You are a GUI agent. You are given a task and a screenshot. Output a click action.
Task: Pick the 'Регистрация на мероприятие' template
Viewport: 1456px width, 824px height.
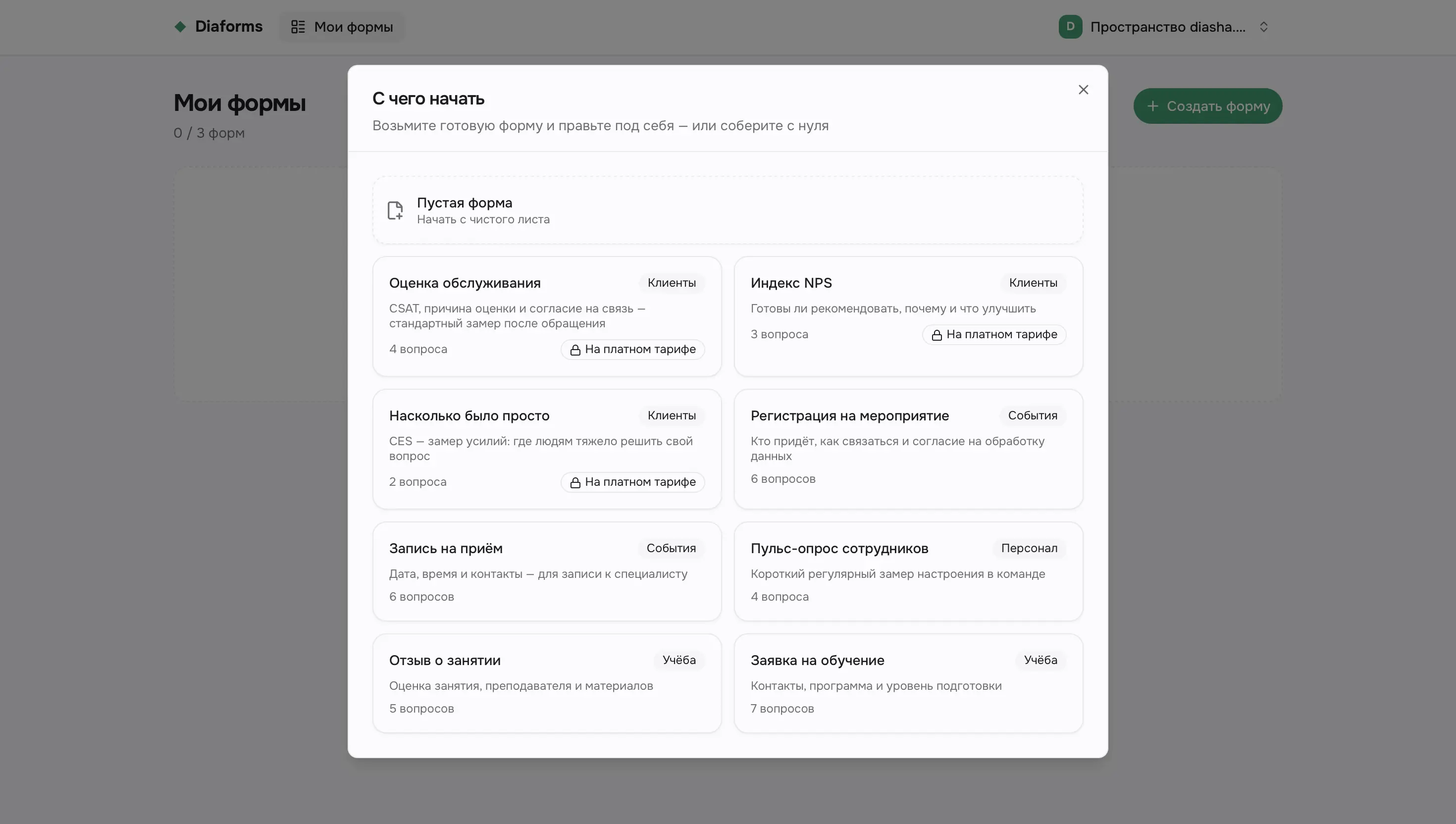(908, 449)
